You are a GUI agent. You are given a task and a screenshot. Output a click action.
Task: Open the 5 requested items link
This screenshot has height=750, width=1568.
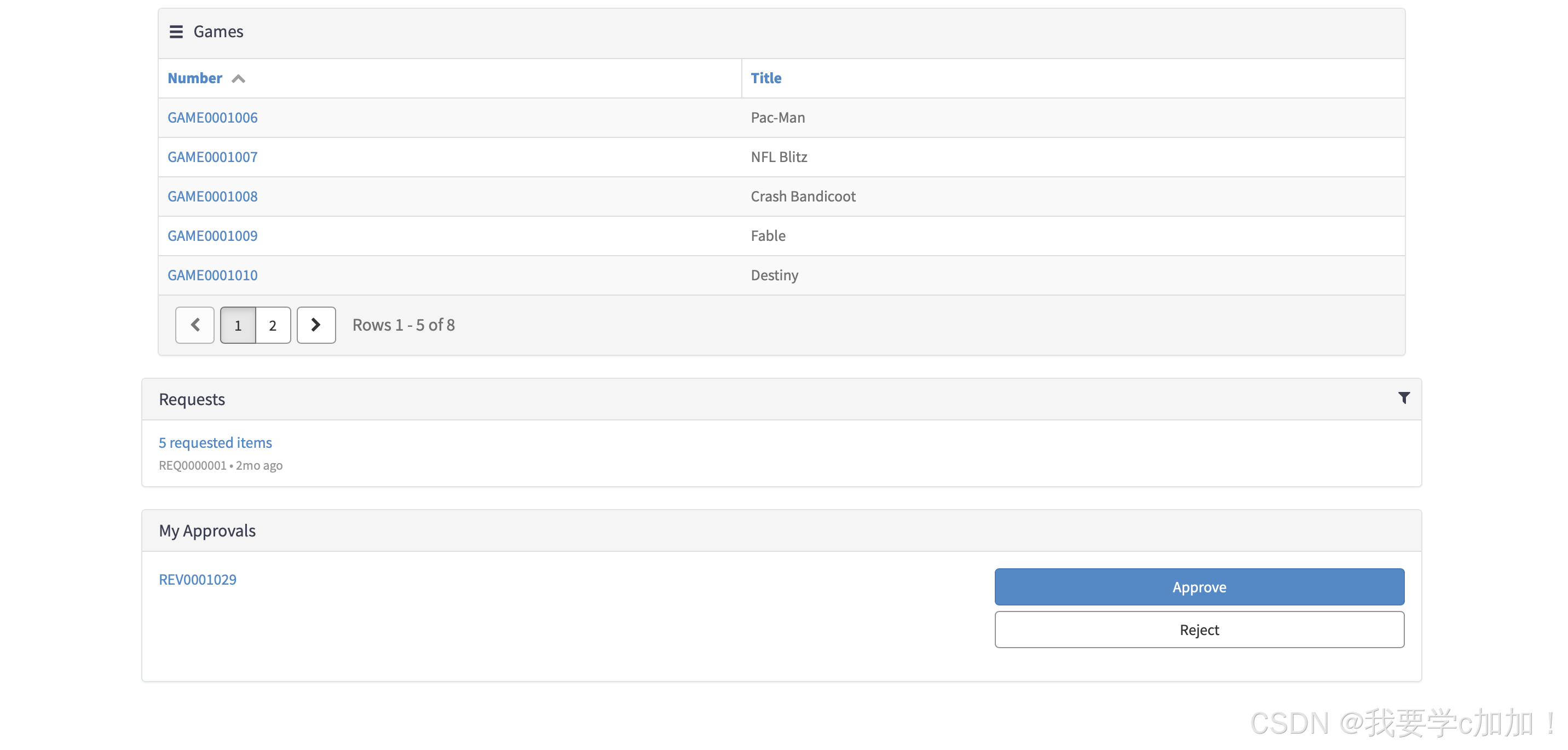pyautogui.click(x=215, y=442)
